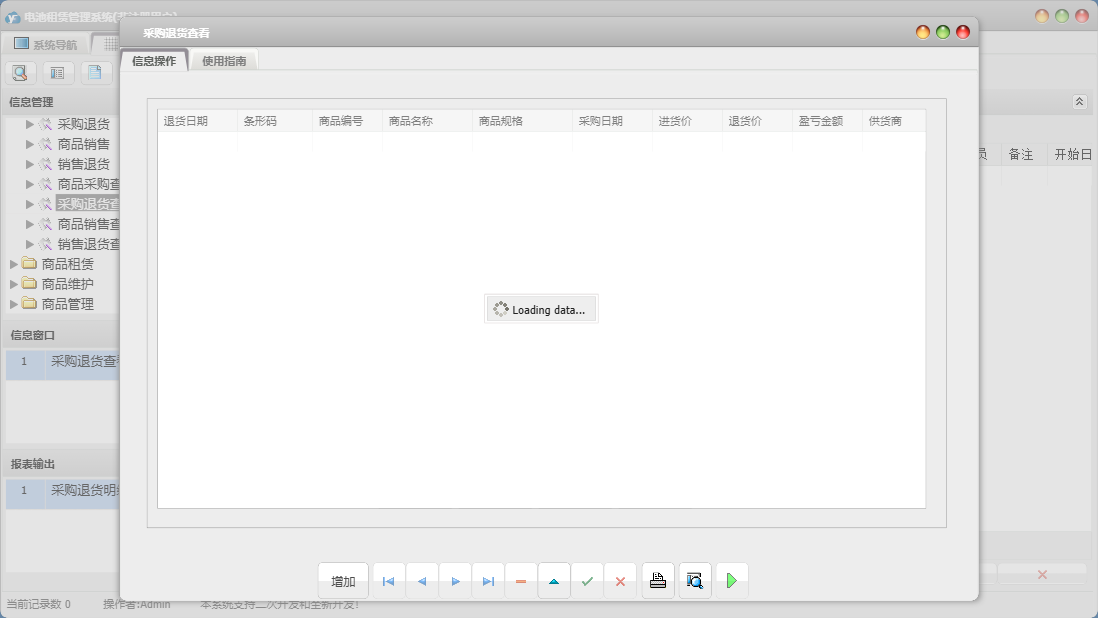Go to the previous record arrow
Viewport: 1098px width, 618px height.
click(x=422, y=581)
